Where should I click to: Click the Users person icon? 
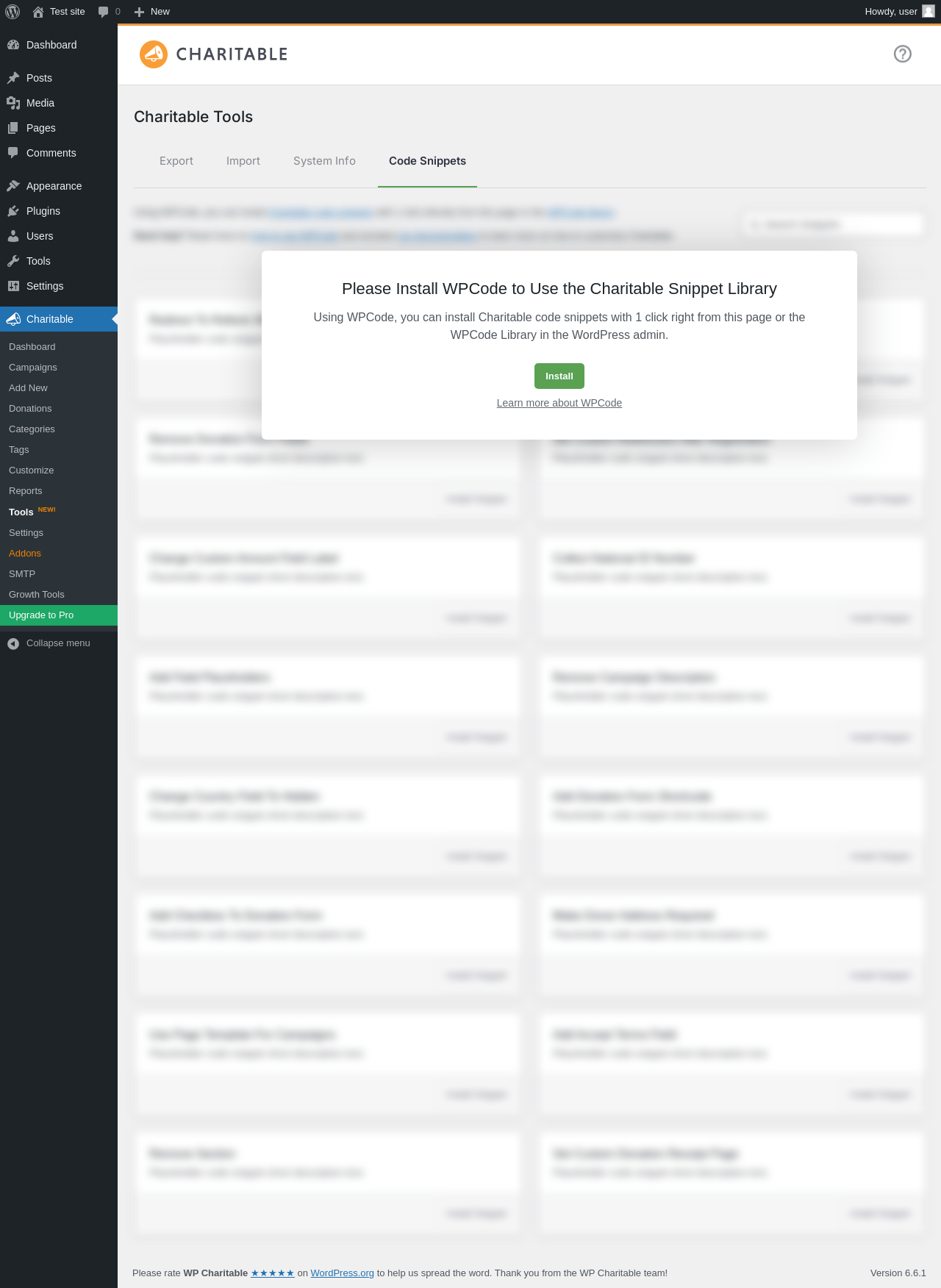click(13, 236)
